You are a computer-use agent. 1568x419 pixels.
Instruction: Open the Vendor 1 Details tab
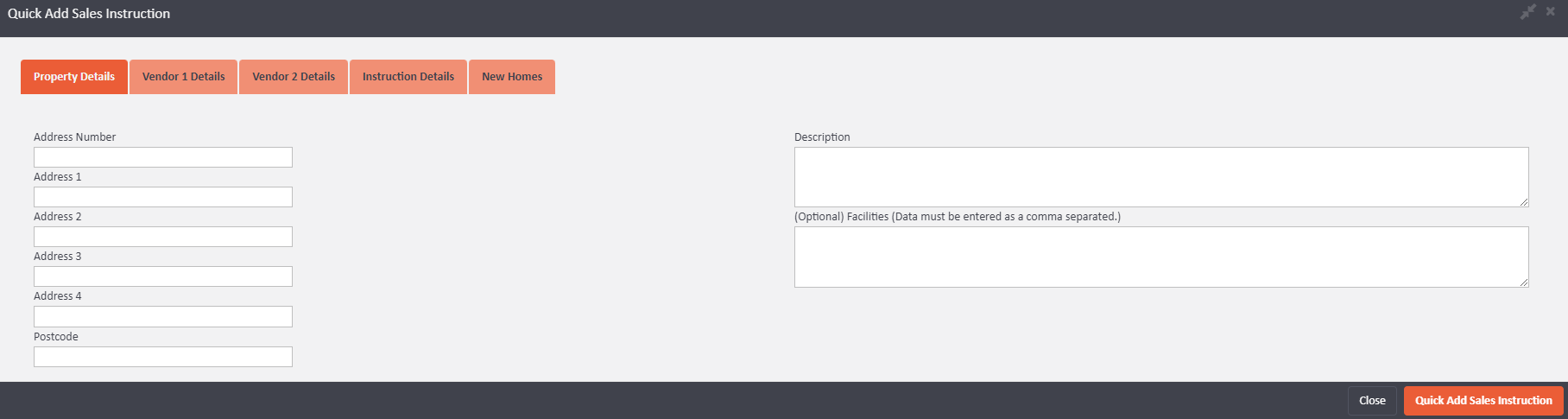(x=183, y=77)
